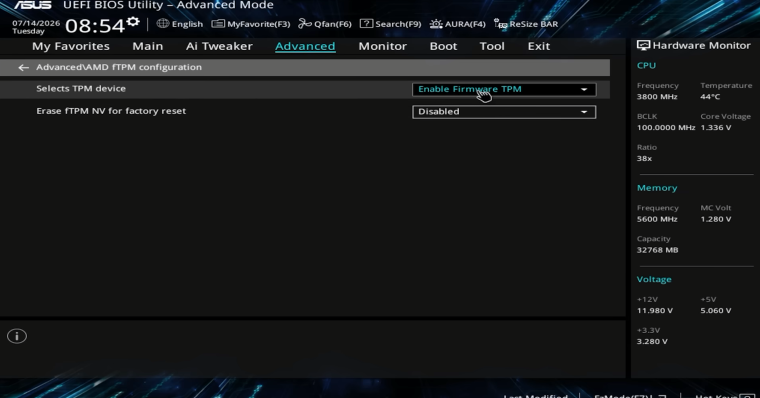760x398 pixels.
Task: Click the 32768 MB capacity value
Action: click(x=657, y=250)
